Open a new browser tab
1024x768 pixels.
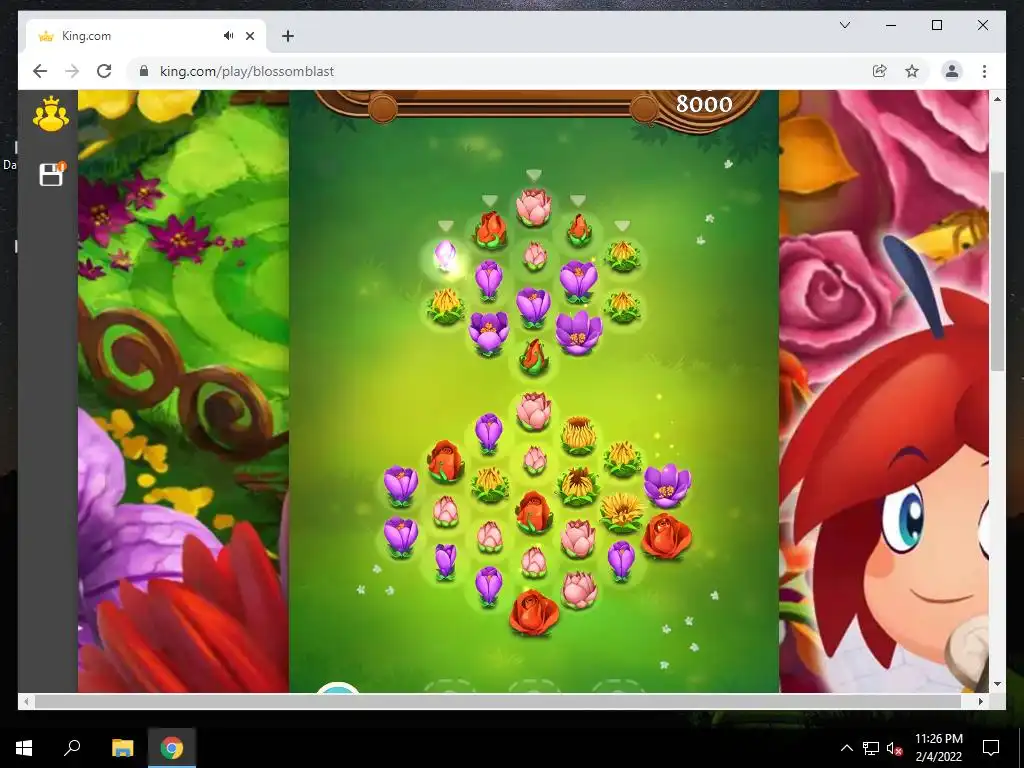[x=288, y=36]
